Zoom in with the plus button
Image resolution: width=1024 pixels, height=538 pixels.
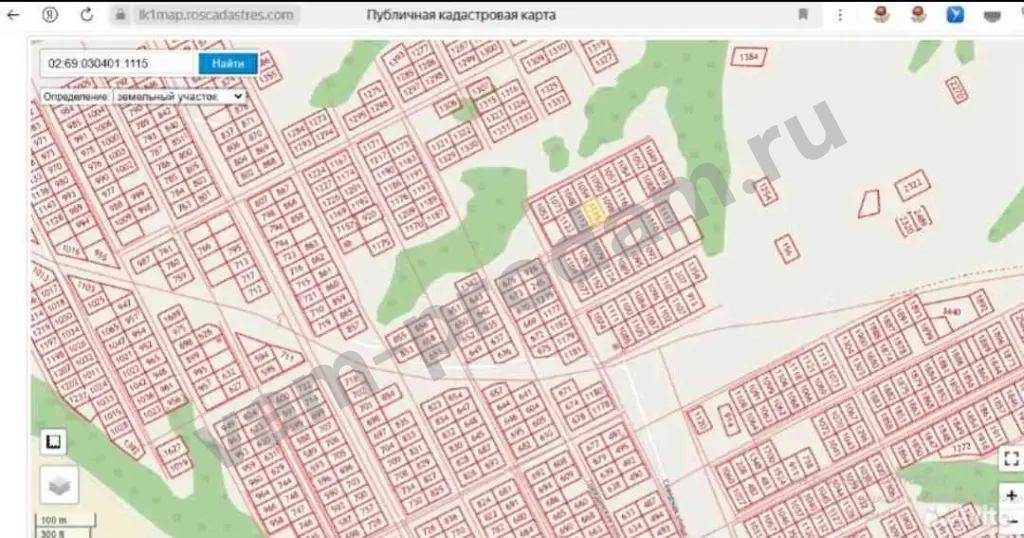coord(1011,496)
